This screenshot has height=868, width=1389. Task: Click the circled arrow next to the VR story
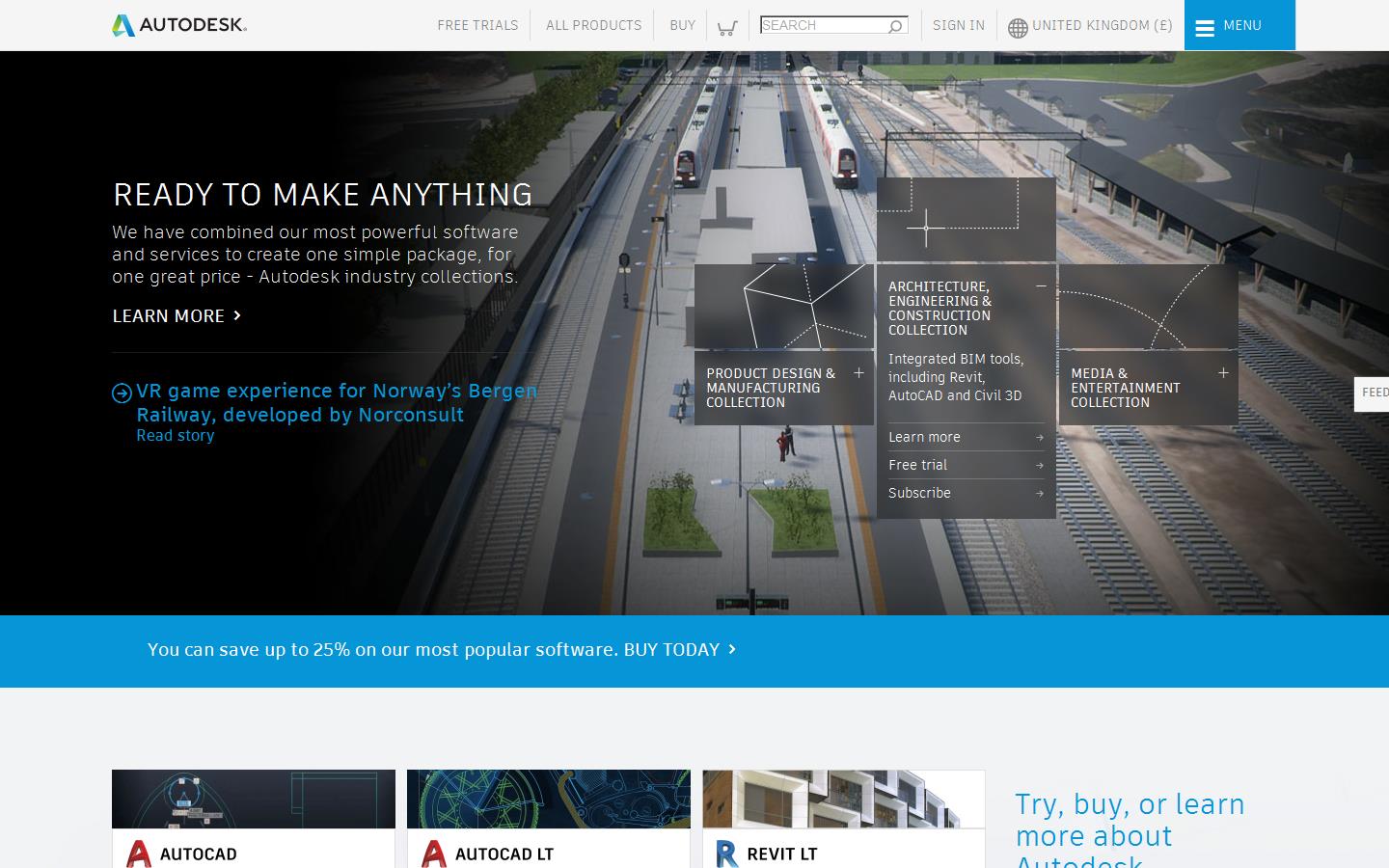click(x=122, y=393)
